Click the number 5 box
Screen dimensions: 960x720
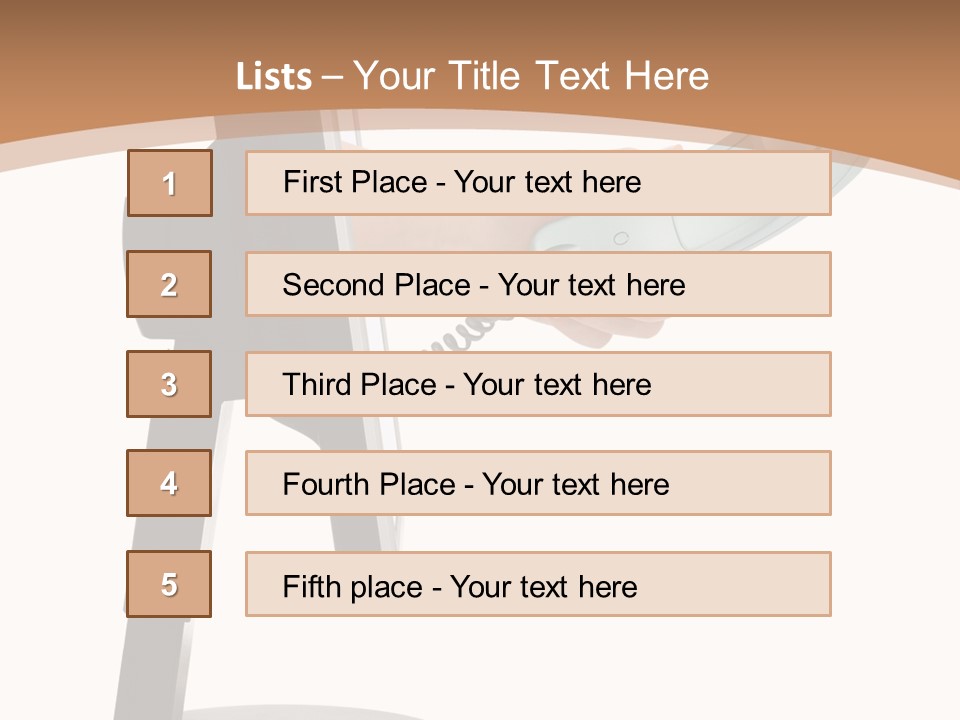[x=169, y=584]
